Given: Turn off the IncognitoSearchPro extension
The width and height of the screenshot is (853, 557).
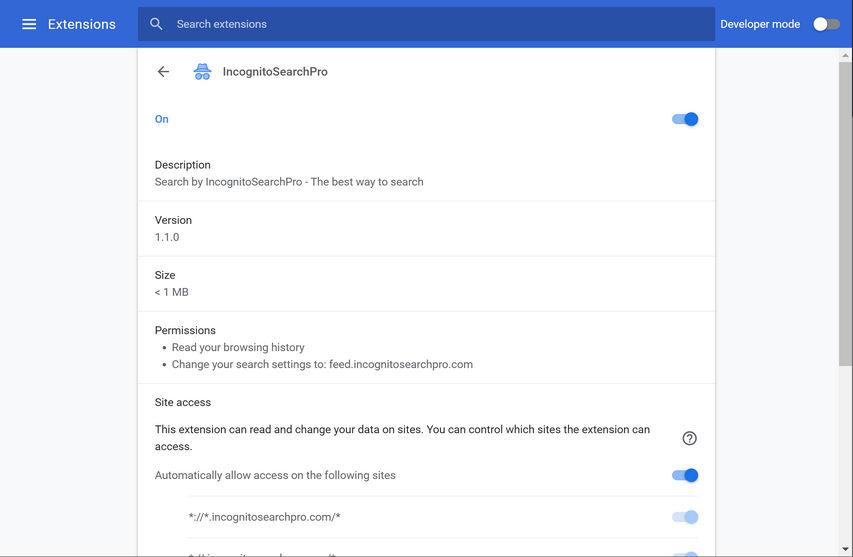Looking at the screenshot, I should pyautogui.click(x=685, y=119).
